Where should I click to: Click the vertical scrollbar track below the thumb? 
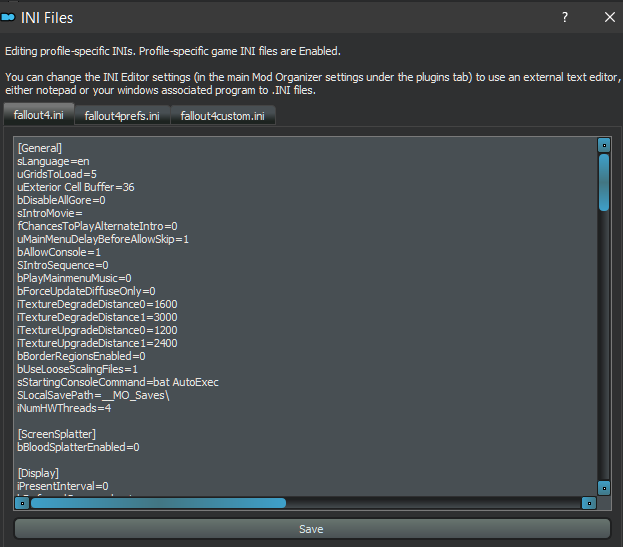(x=604, y=346)
